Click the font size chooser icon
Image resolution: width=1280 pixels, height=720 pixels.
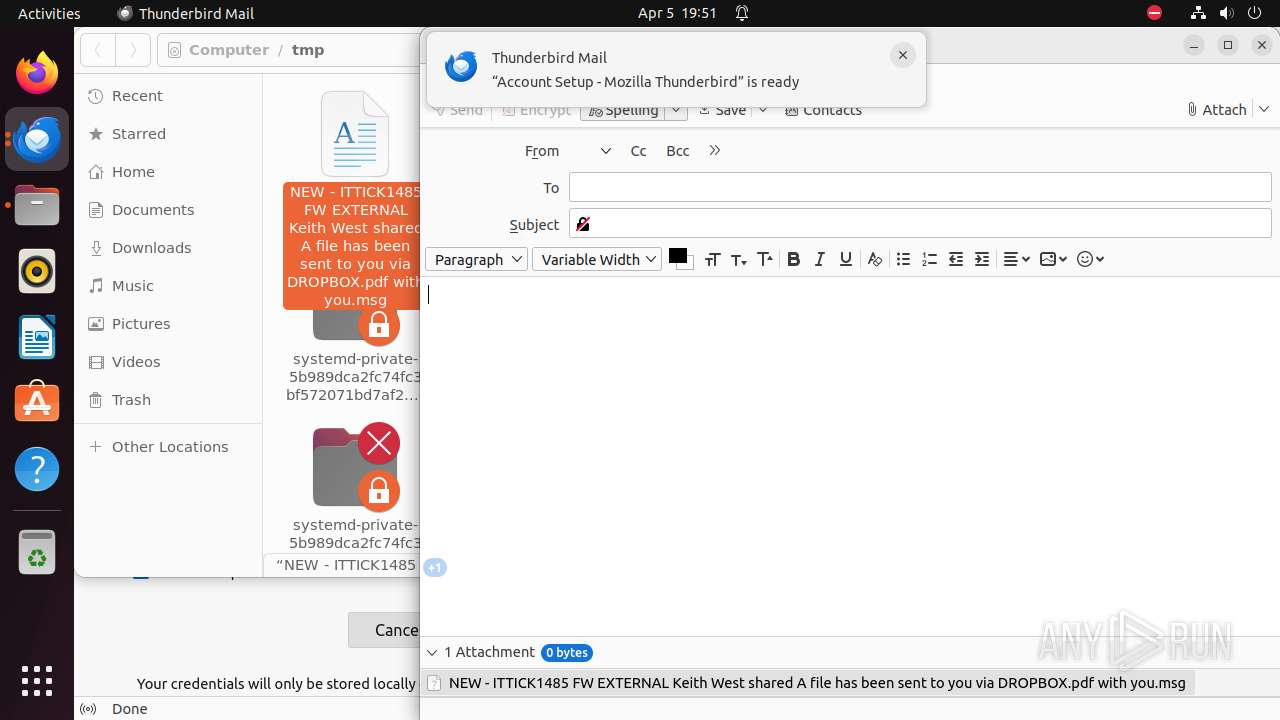[x=712, y=259]
